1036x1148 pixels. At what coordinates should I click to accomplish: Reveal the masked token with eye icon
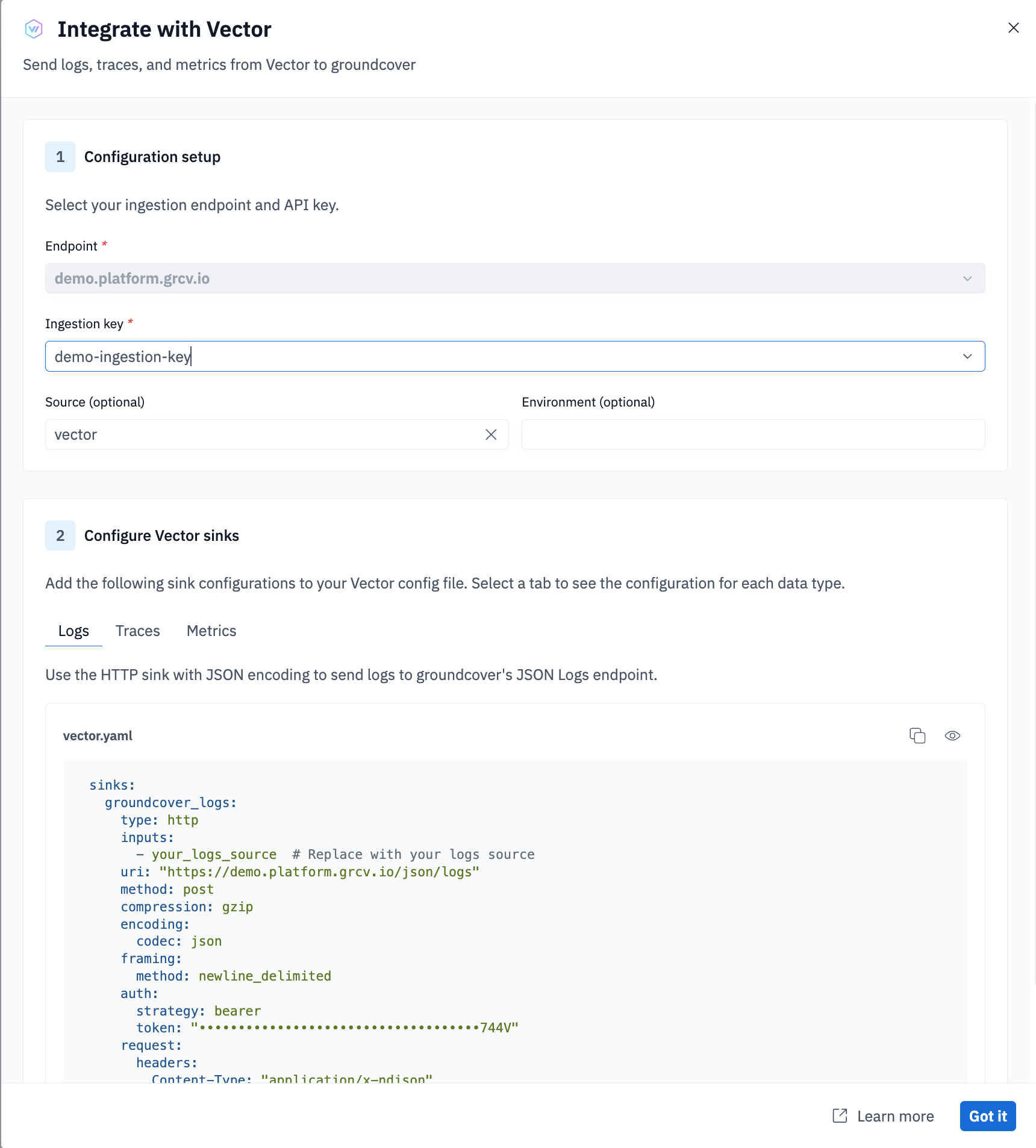pos(952,735)
